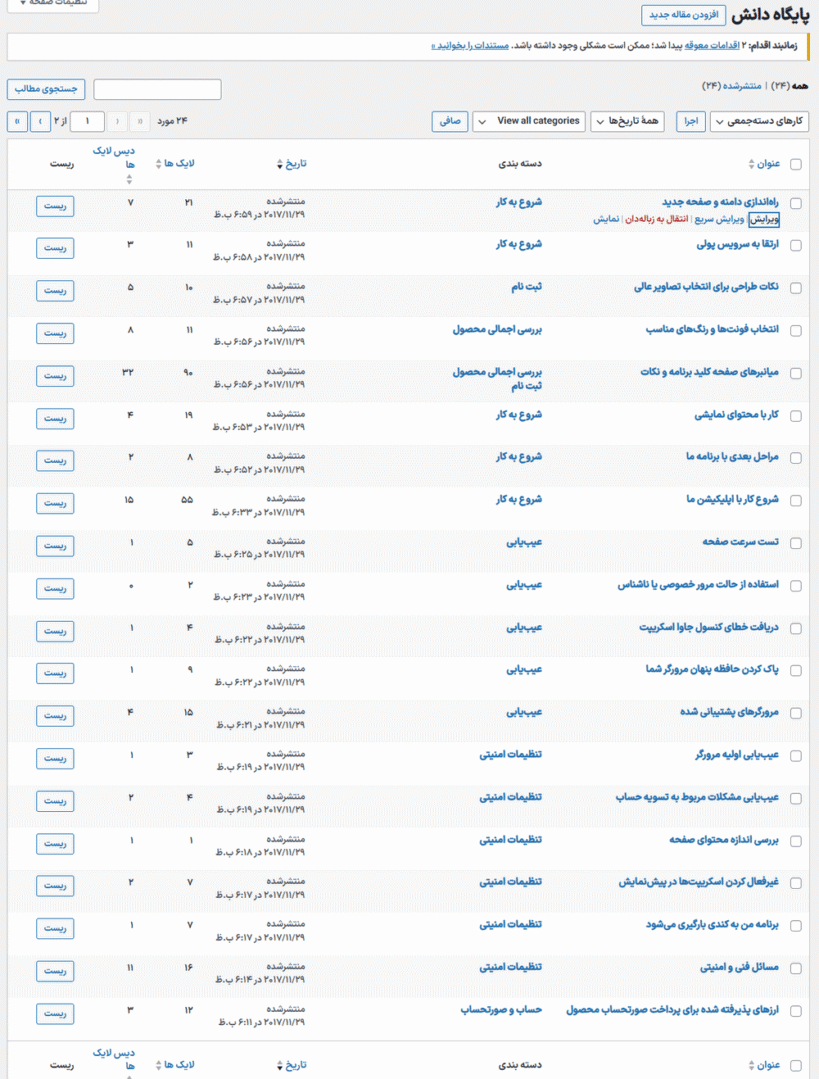
Task: Toggle the select-all checkbox in the table header
Action: click(x=796, y=164)
